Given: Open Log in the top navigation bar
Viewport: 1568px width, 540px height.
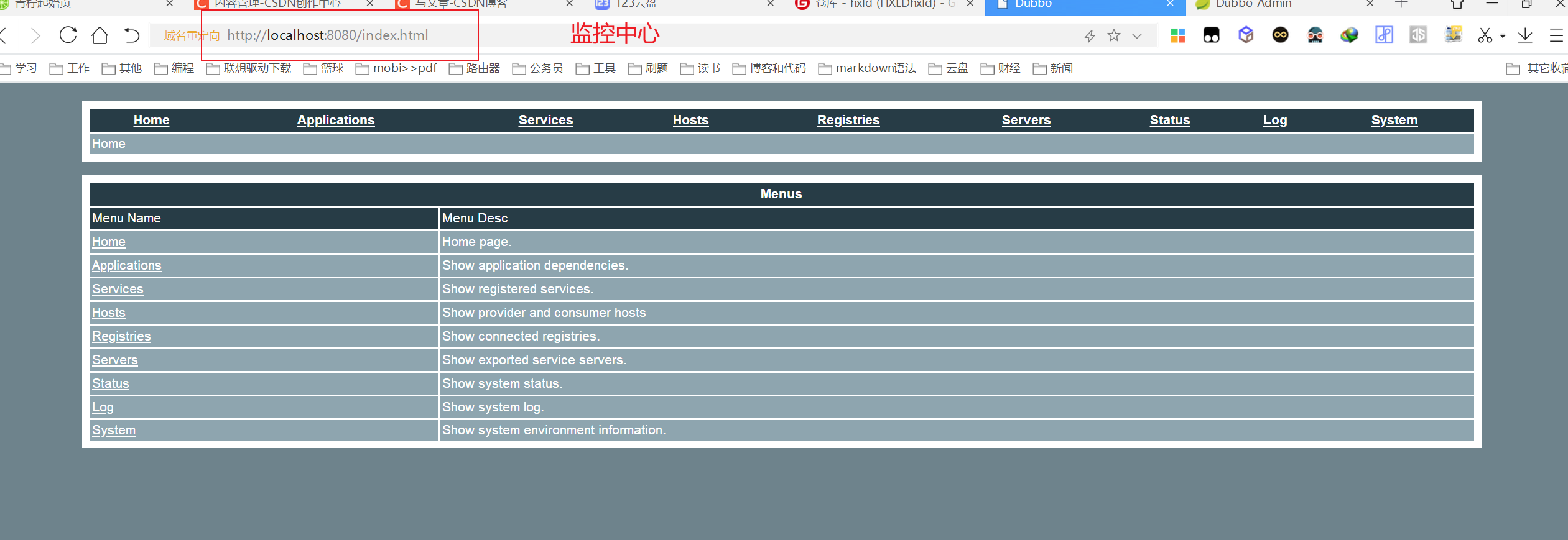Looking at the screenshot, I should coord(1275,120).
